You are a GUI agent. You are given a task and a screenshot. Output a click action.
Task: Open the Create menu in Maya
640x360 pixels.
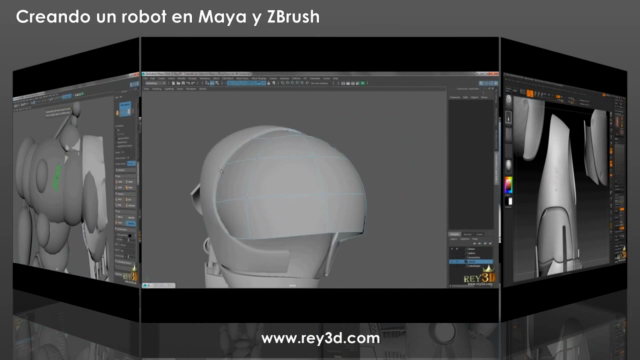[162, 78]
